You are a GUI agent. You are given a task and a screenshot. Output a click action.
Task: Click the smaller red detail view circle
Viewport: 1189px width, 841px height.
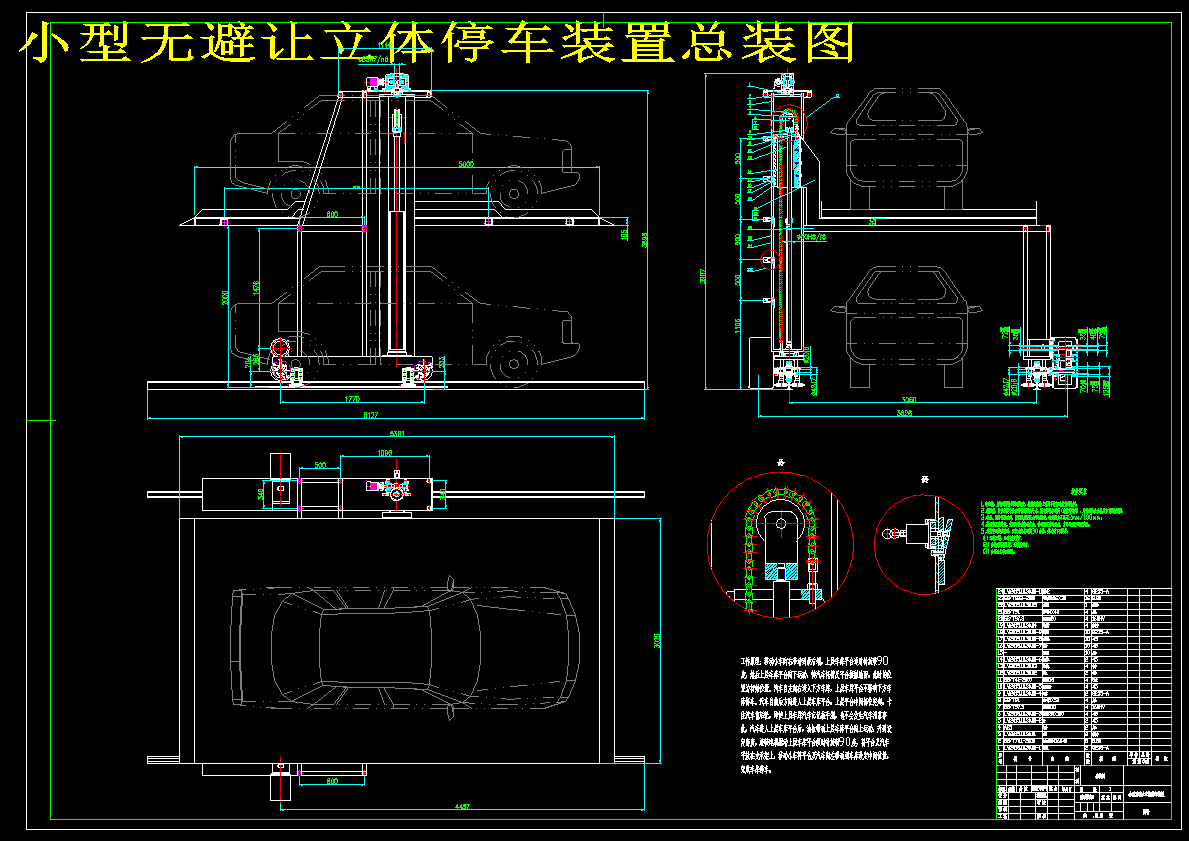coord(924,544)
